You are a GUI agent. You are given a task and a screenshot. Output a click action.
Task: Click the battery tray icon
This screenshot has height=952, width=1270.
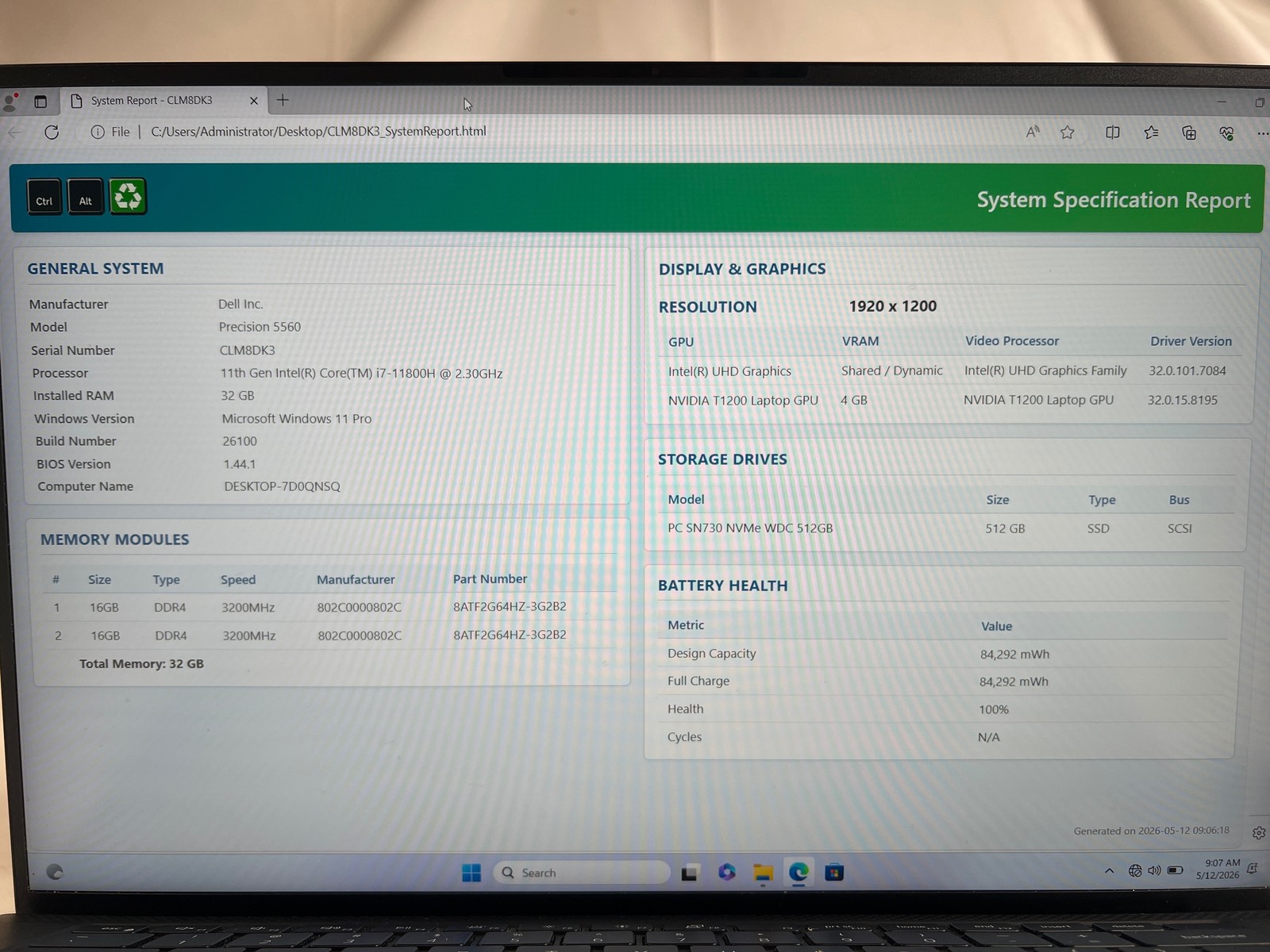click(x=1176, y=870)
